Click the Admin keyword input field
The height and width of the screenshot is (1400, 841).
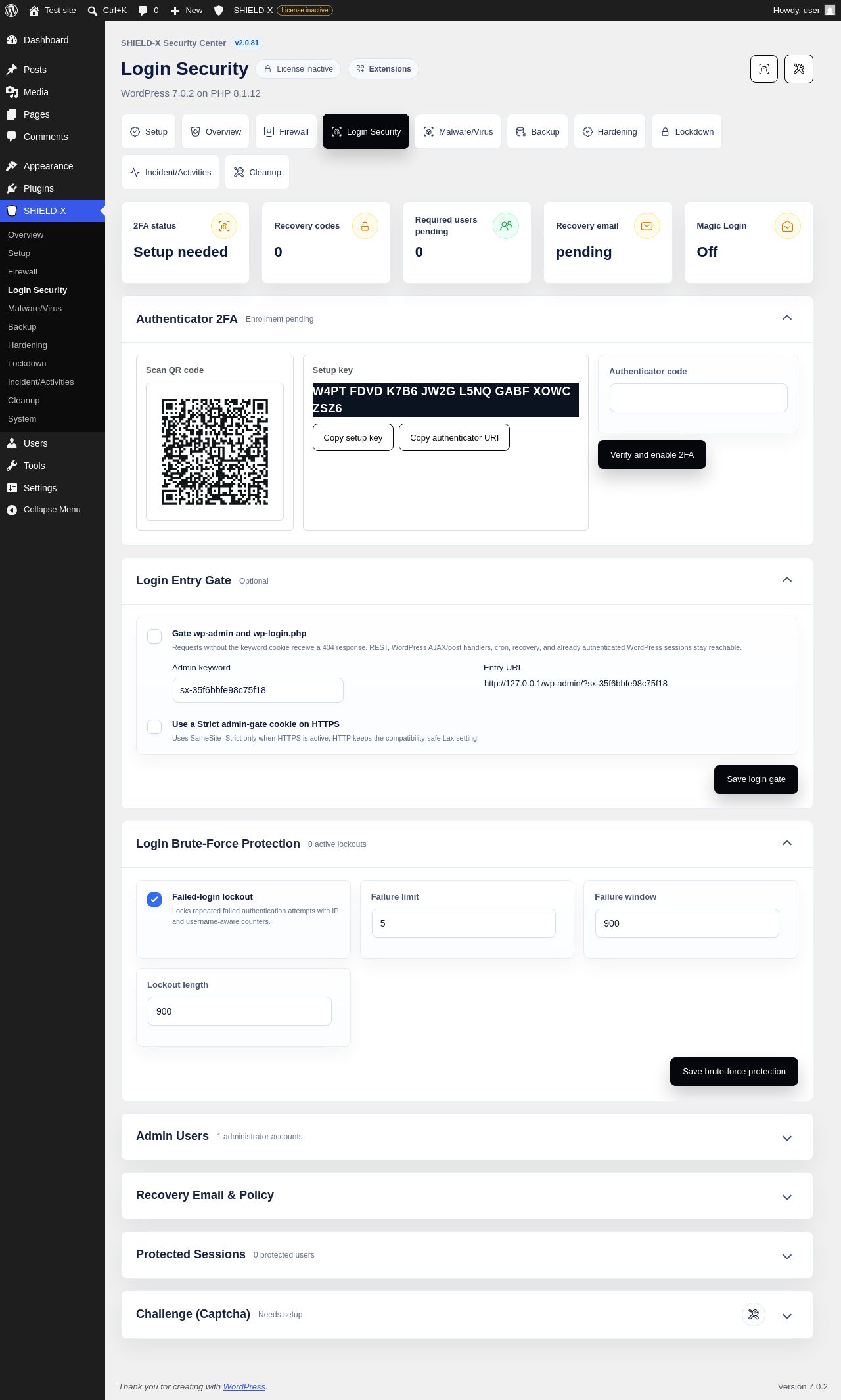258,690
